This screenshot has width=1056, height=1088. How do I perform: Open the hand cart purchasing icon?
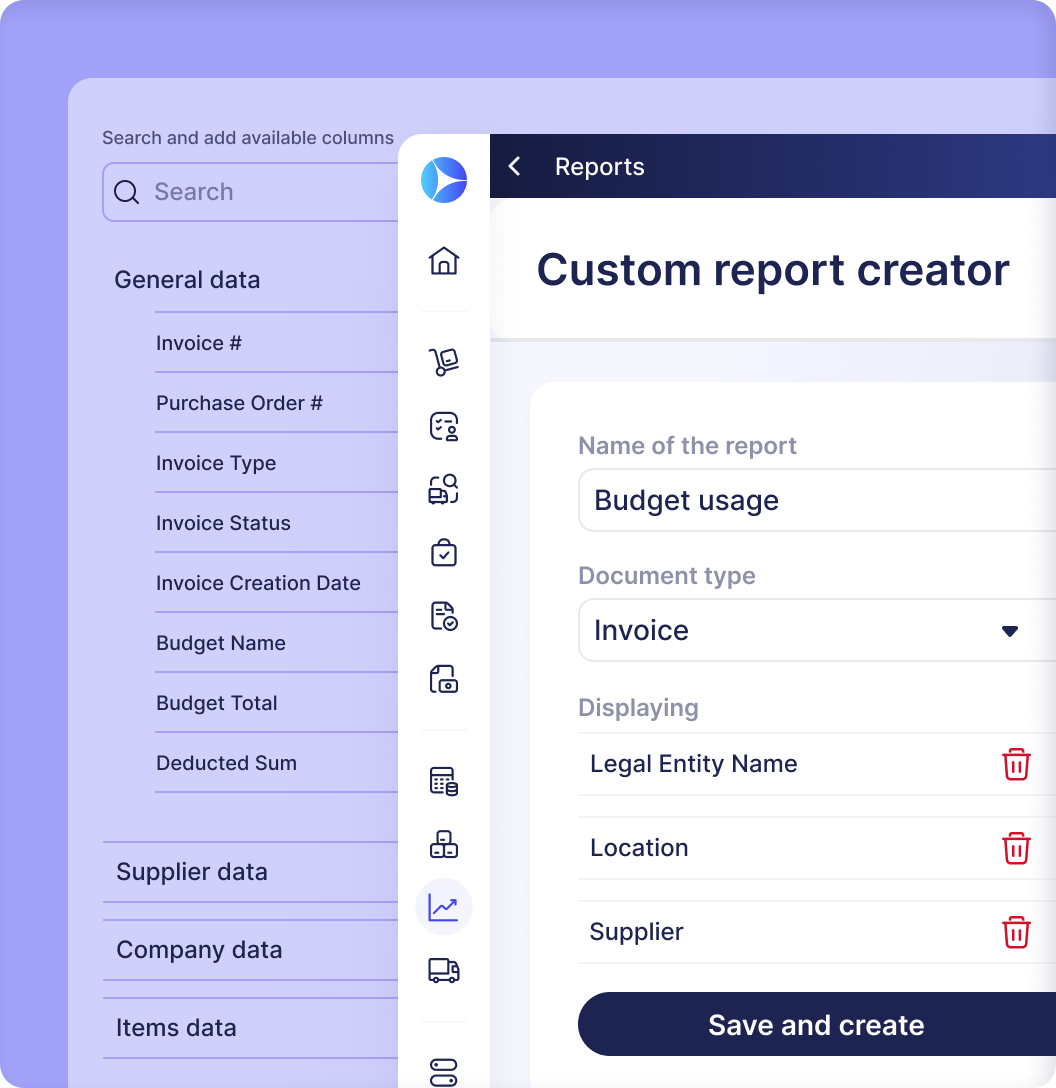444,362
